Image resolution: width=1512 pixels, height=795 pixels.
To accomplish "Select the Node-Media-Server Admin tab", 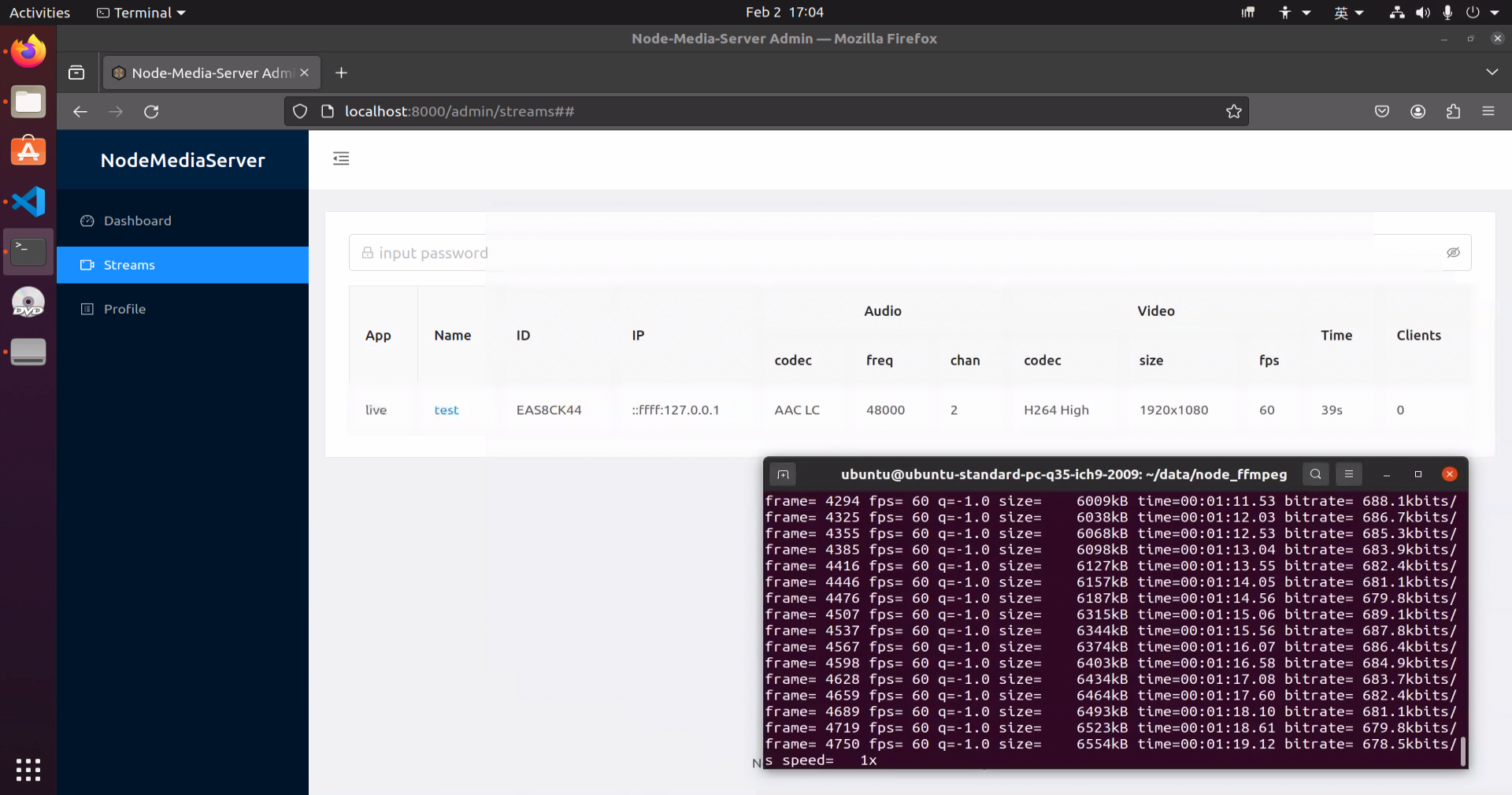I will 211,72.
